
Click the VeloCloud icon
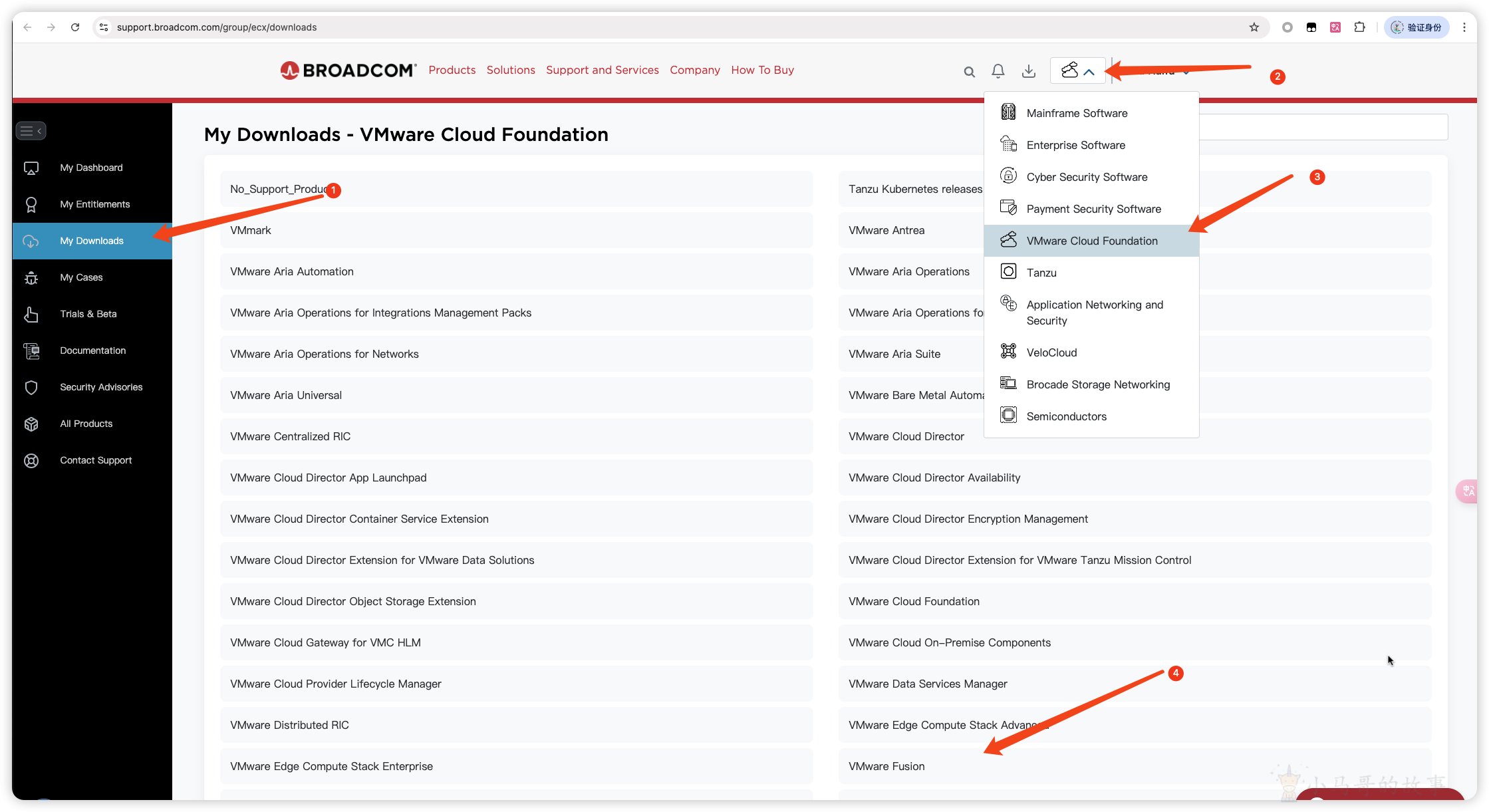[1008, 351]
